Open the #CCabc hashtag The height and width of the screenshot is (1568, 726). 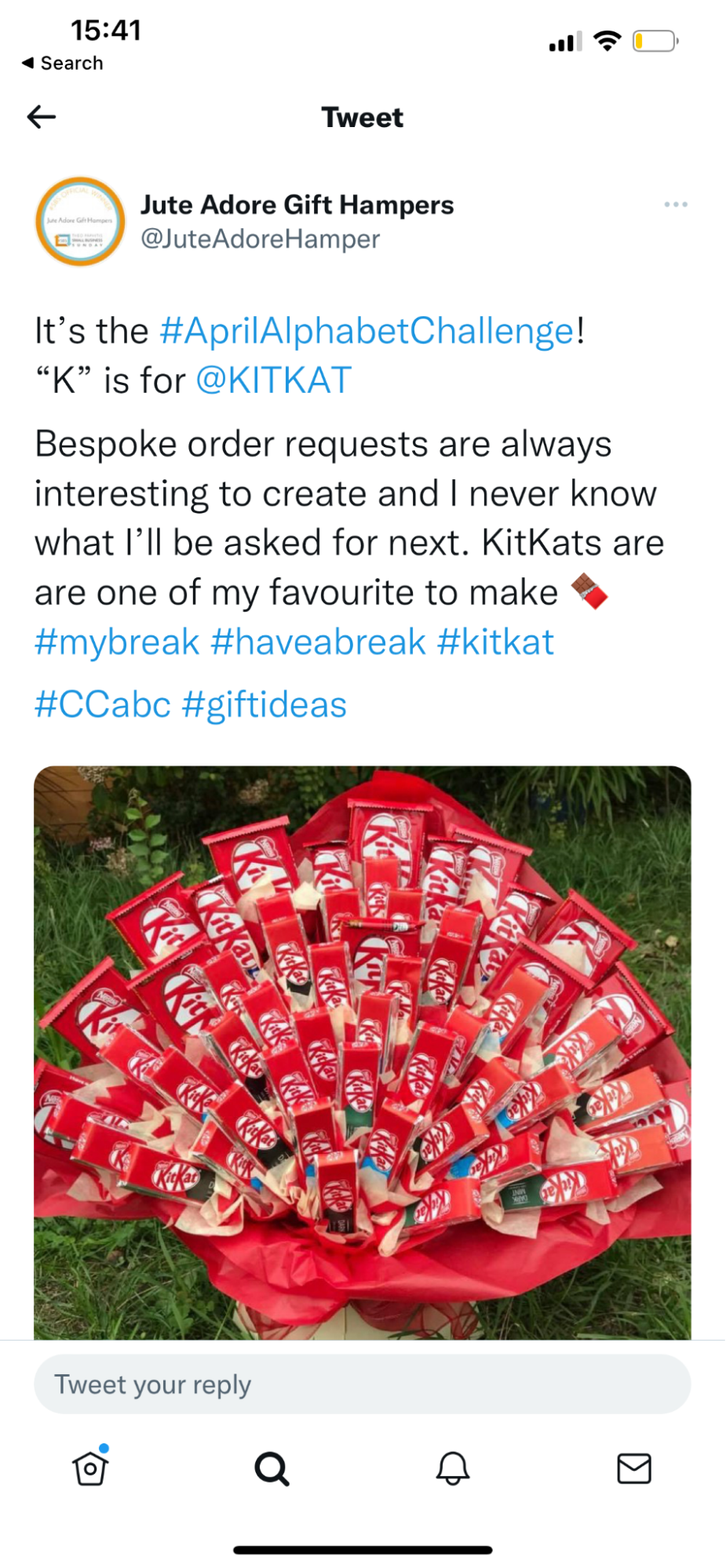click(103, 704)
